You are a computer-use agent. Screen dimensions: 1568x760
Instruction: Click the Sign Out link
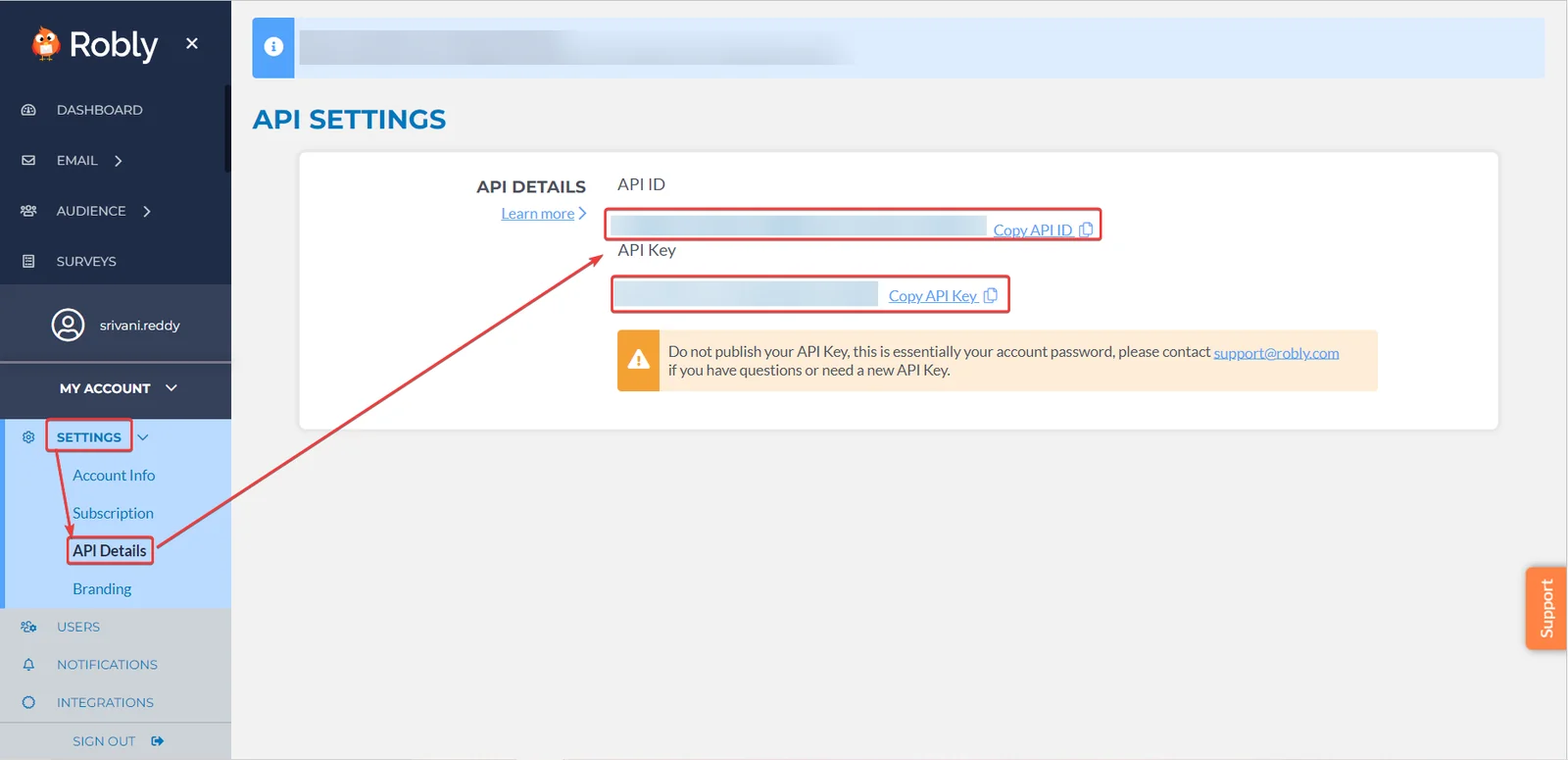tap(104, 741)
